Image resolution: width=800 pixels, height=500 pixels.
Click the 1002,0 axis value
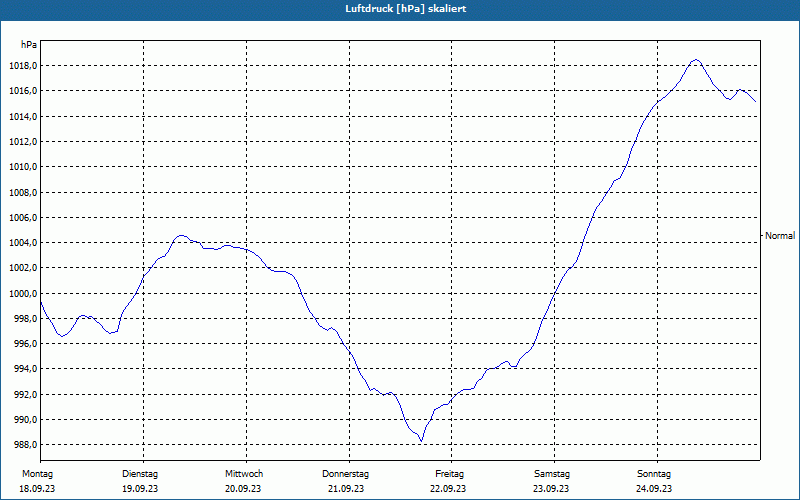tap(23, 268)
